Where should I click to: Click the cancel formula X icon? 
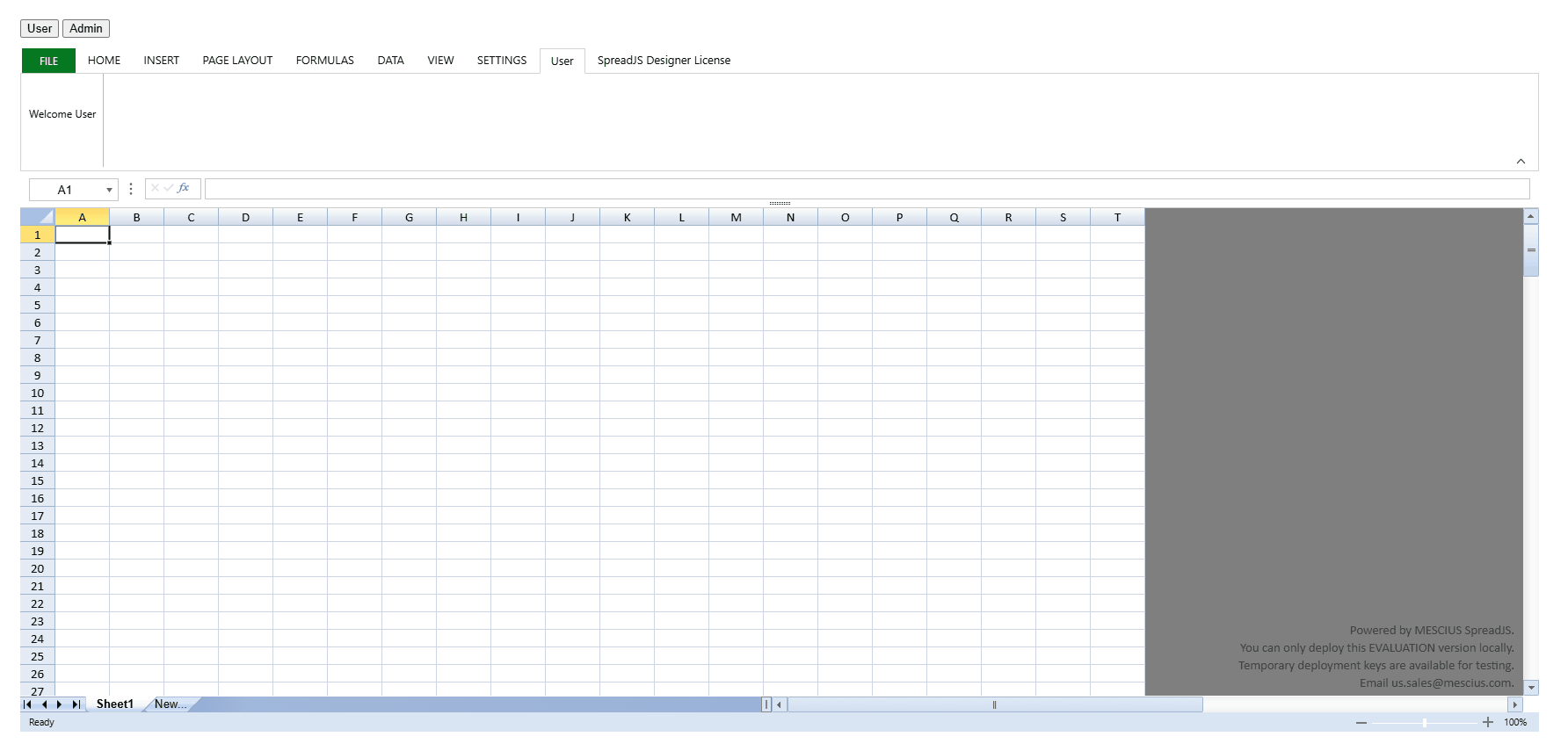pos(155,188)
